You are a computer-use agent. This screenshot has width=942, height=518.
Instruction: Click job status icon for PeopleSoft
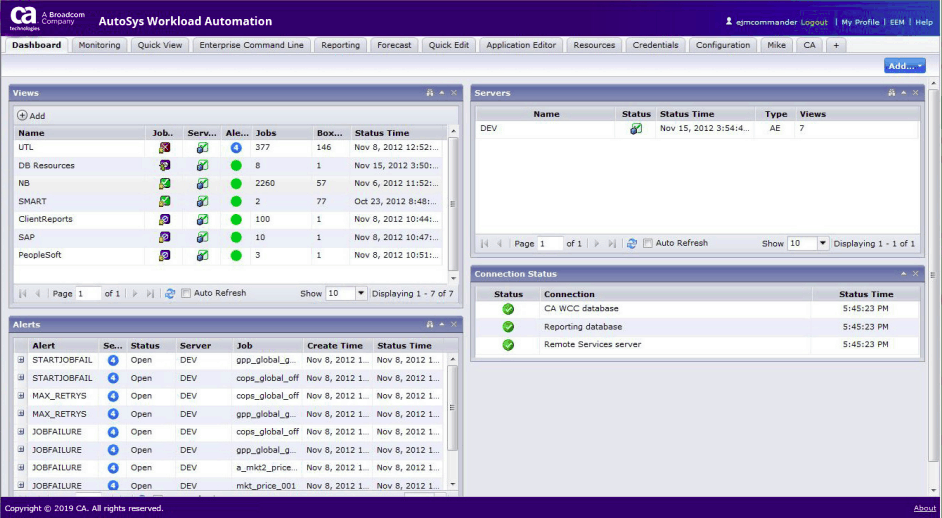tap(164, 255)
